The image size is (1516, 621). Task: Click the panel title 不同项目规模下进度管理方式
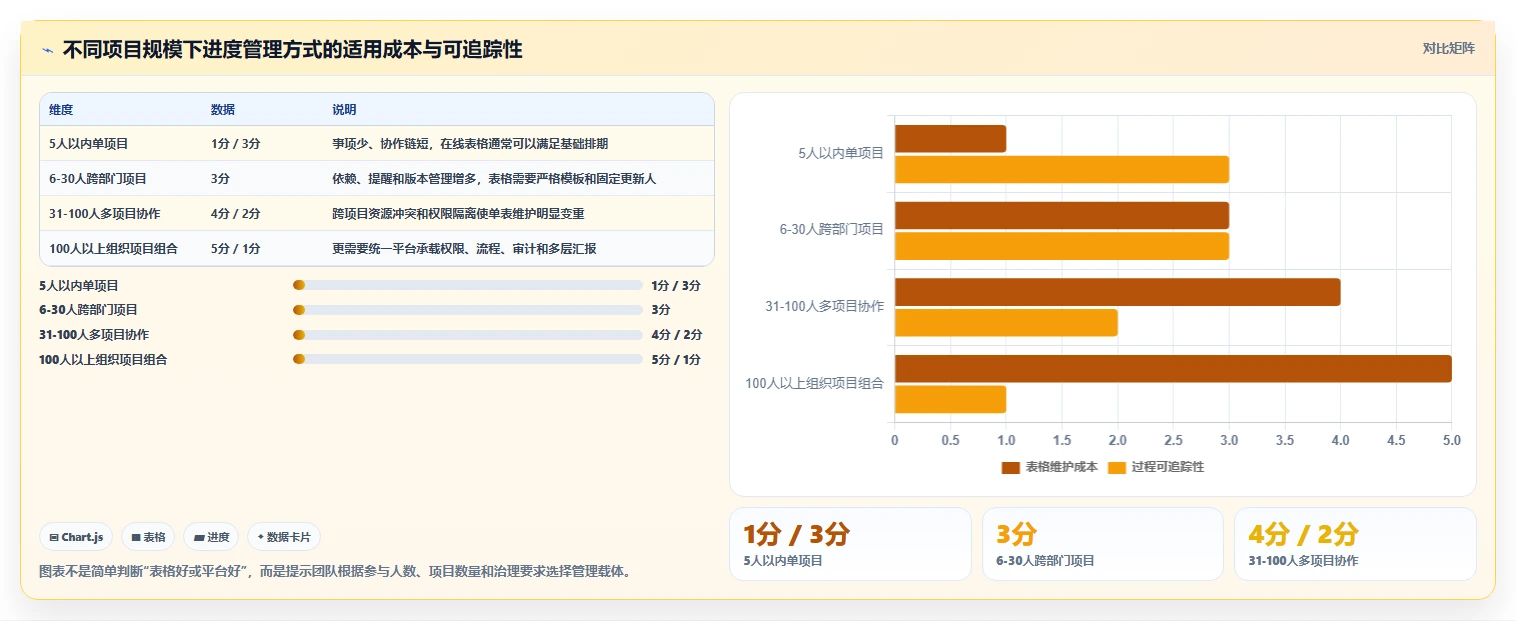pyautogui.click(x=292, y=49)
